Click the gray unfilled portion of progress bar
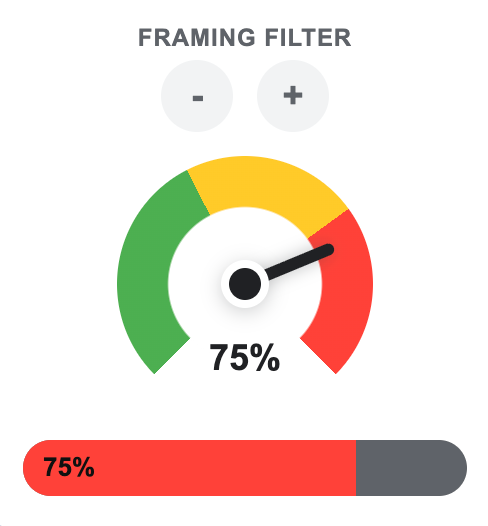The width and height of the screenshot is (488, 526). pyautogui.click(x=411, y=468)
